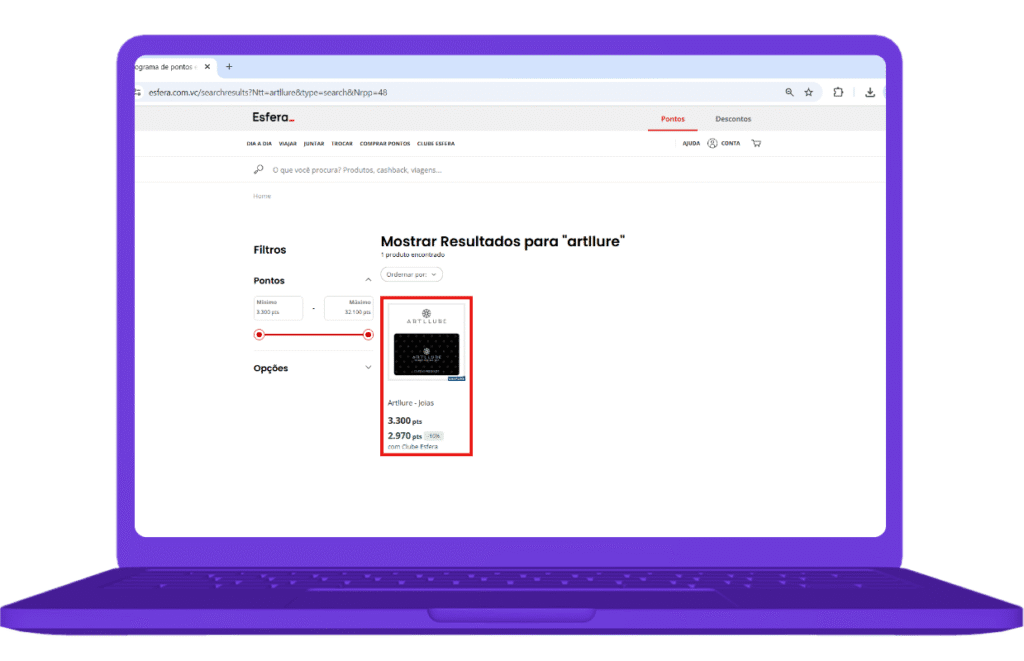The height and width of the screenshot is (661, 1024).
Task: Select the magnifier icon in the search bar
Action: (258, 170)
